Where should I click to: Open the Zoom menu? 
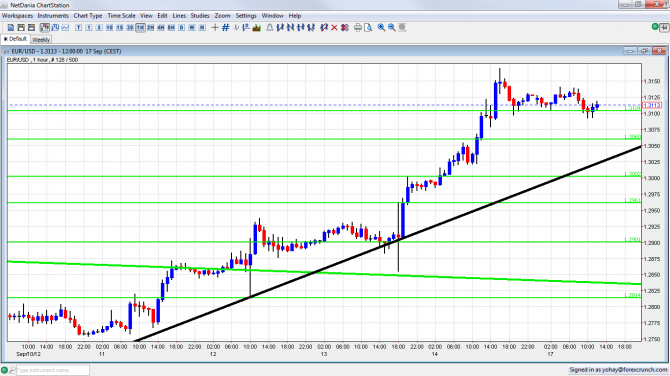(x=222, y=15)
